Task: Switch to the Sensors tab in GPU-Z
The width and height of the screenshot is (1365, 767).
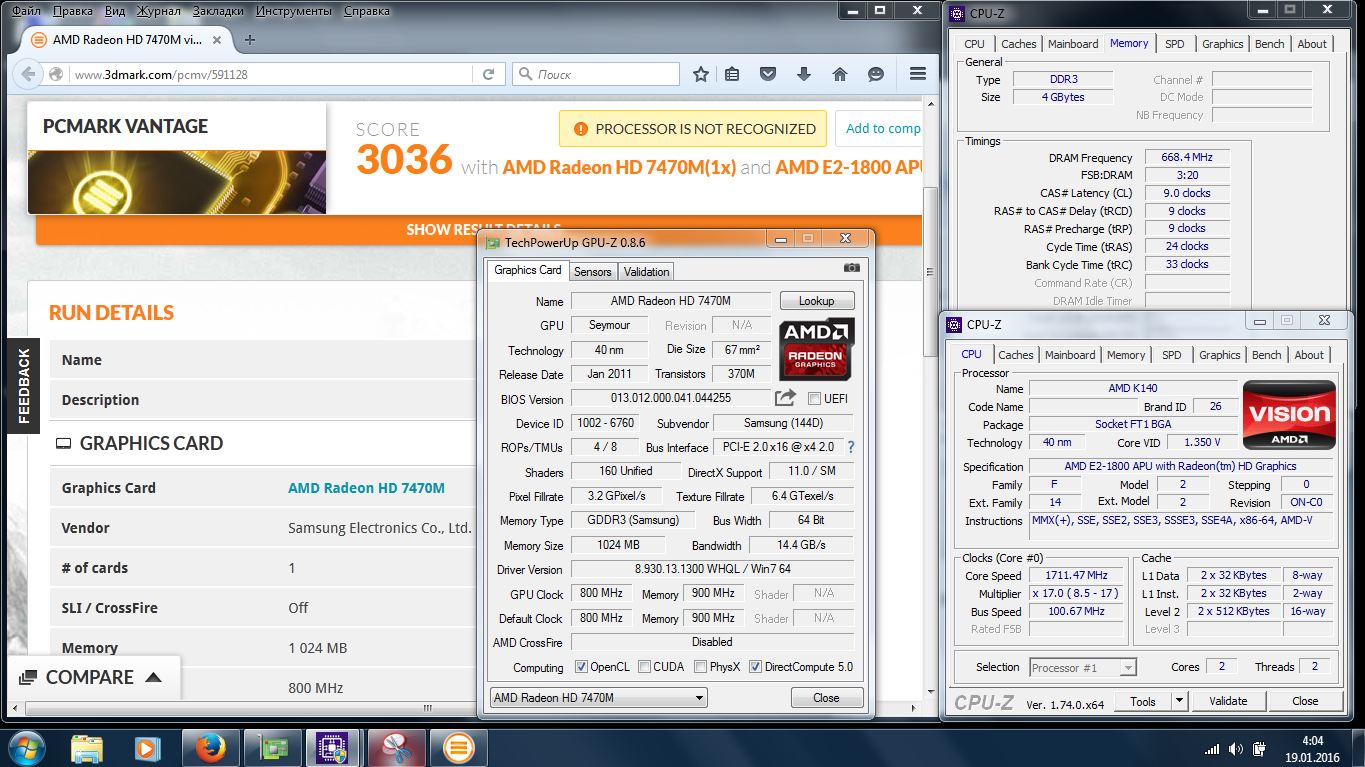Action: pyautogui.click(x=592, y=272)
